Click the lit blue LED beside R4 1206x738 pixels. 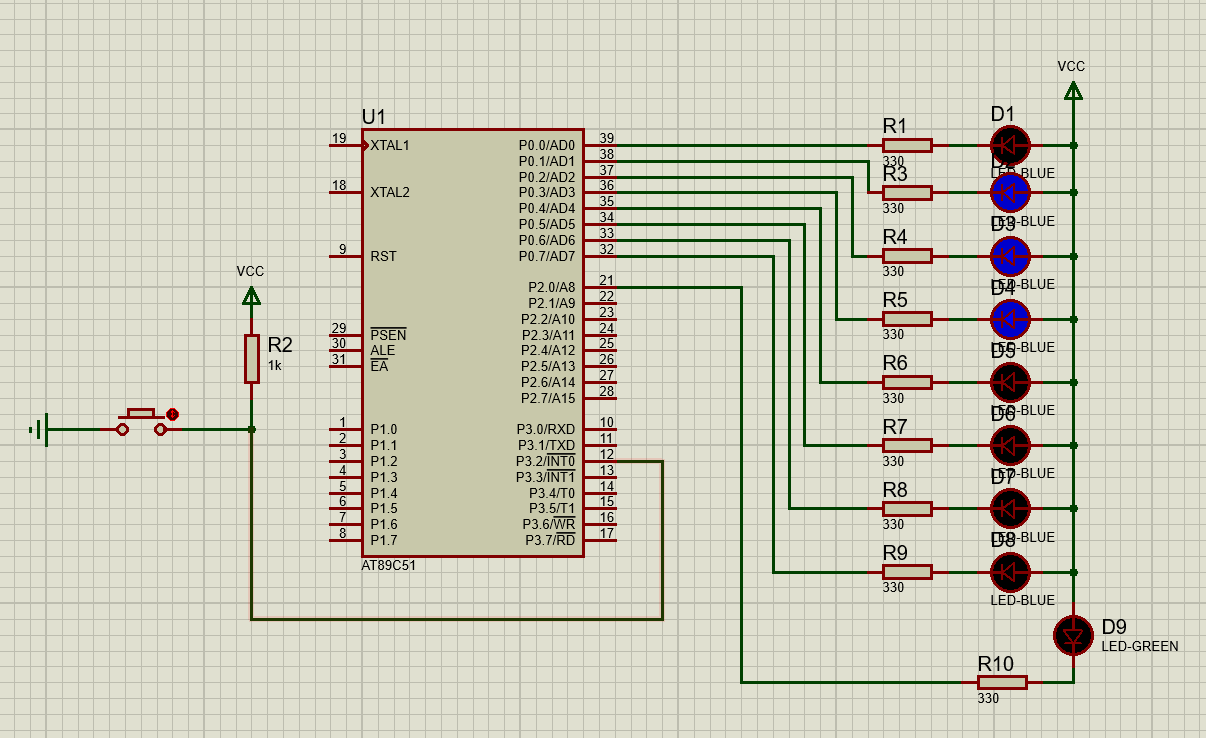pyautogui.click(x=1009, y=256)
